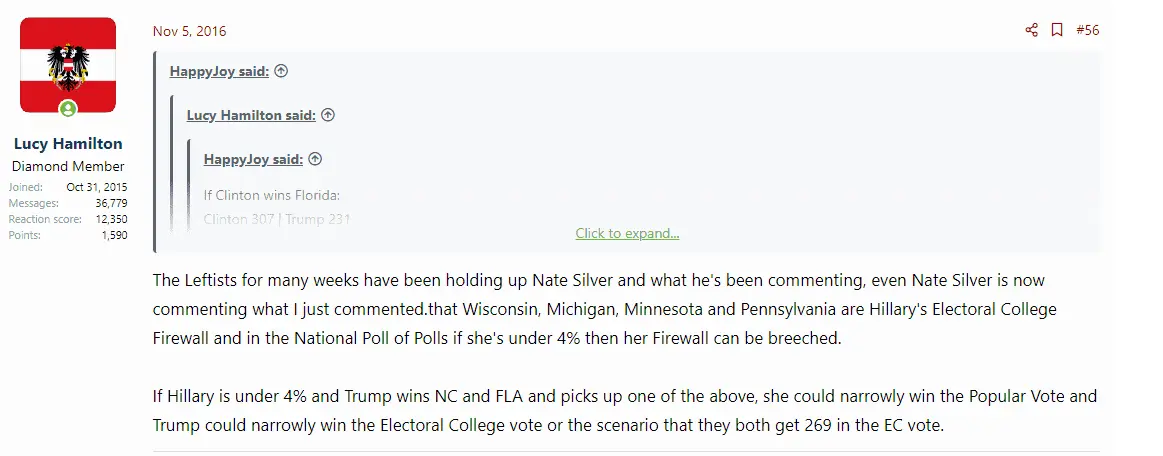This screenshot has width=1163, height=456.
Task: Follow the innermost 'HappyJoy said:' quote link
Action: point(254,159)
